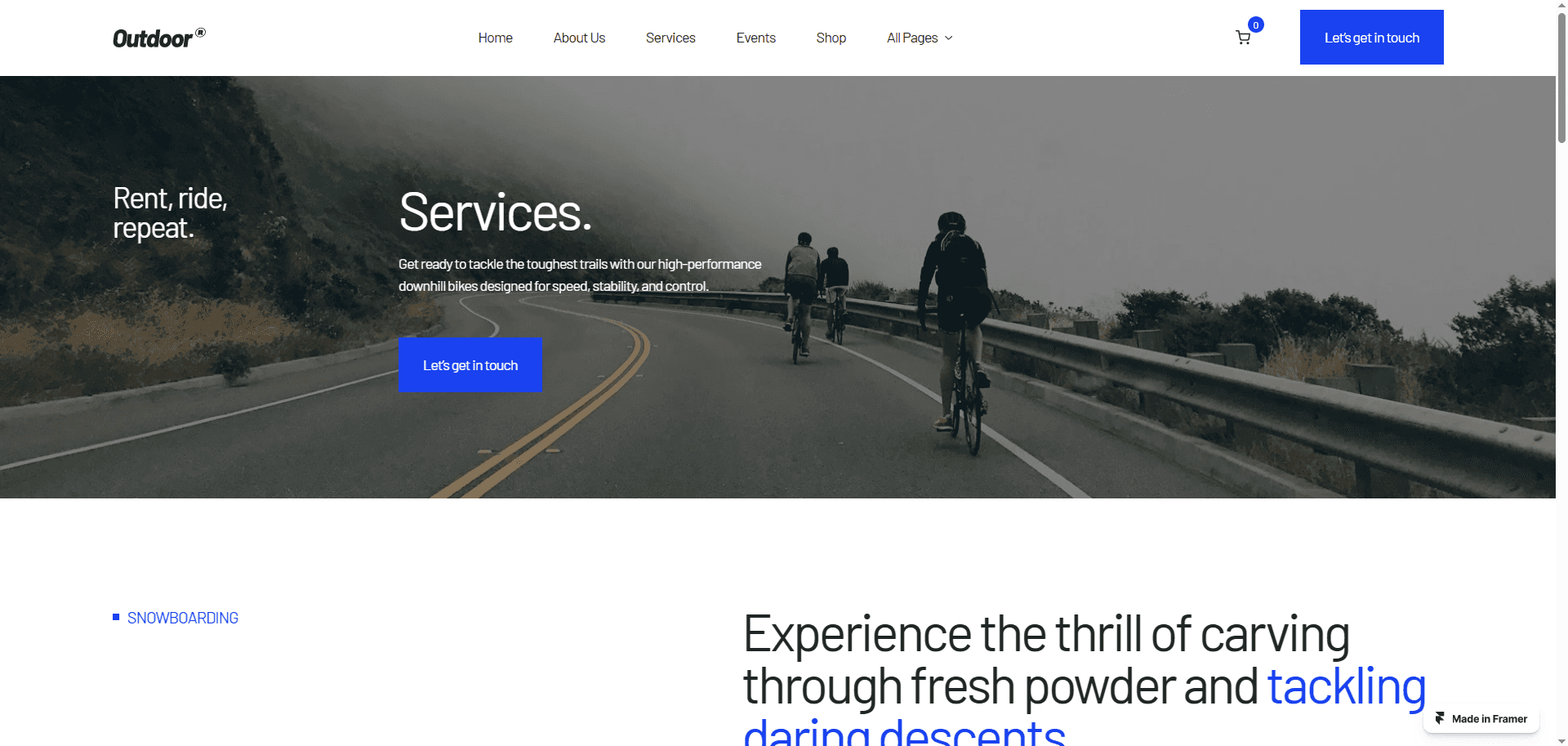
Task: Click the hero Let's get in touch button
Action: (470, 365)
